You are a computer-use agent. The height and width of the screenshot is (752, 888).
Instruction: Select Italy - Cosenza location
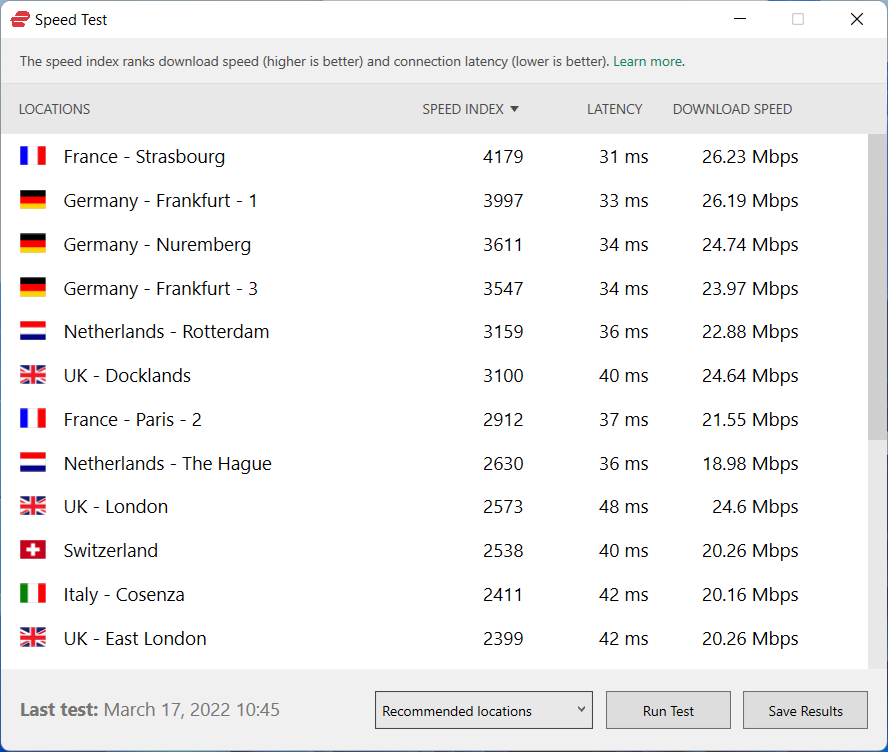pos(124,595)
